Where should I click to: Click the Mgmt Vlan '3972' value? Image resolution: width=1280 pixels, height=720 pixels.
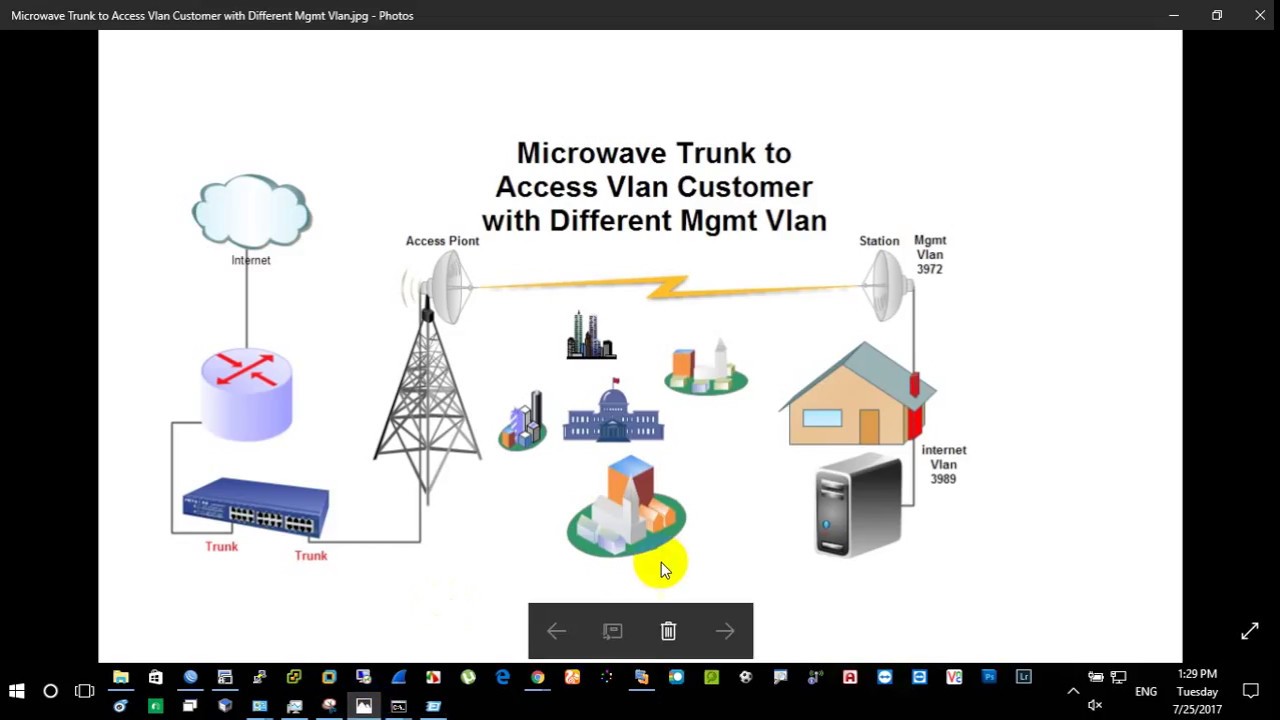coord(930,269)
